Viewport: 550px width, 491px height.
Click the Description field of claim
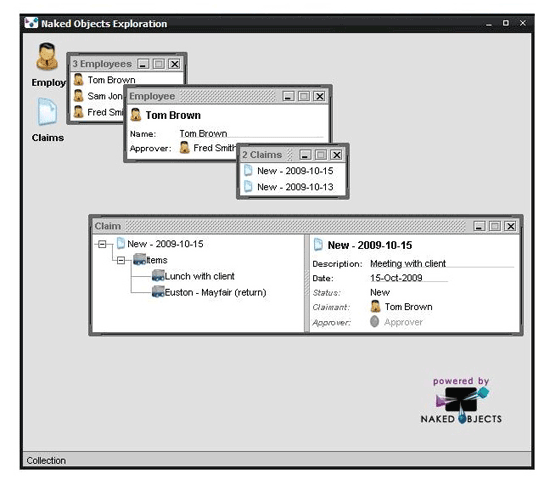pyautogui.click(x=442, y=263)
